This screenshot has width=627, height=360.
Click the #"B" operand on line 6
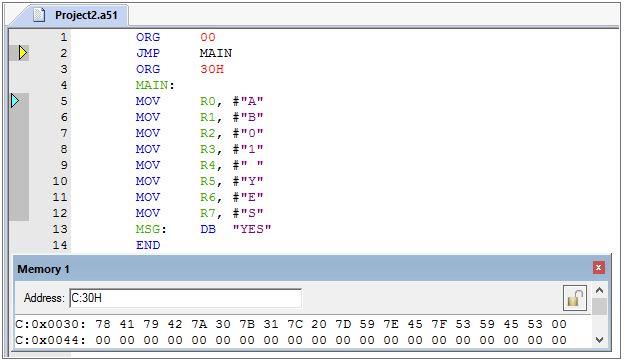(x=248, y=117)
